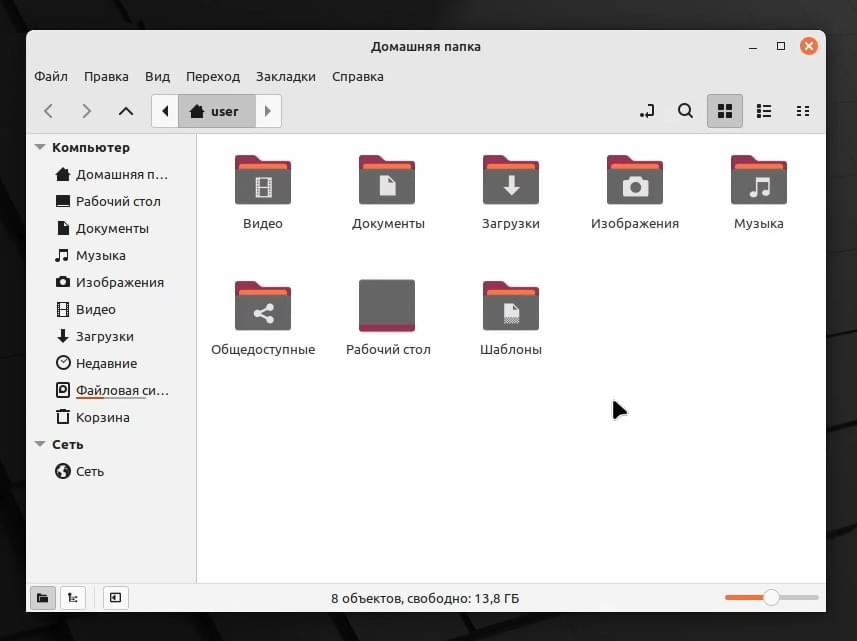Open the search magnifier tool
Image resolution: width=857 pixels, height=641 pixels.
(x=685, y=111)
